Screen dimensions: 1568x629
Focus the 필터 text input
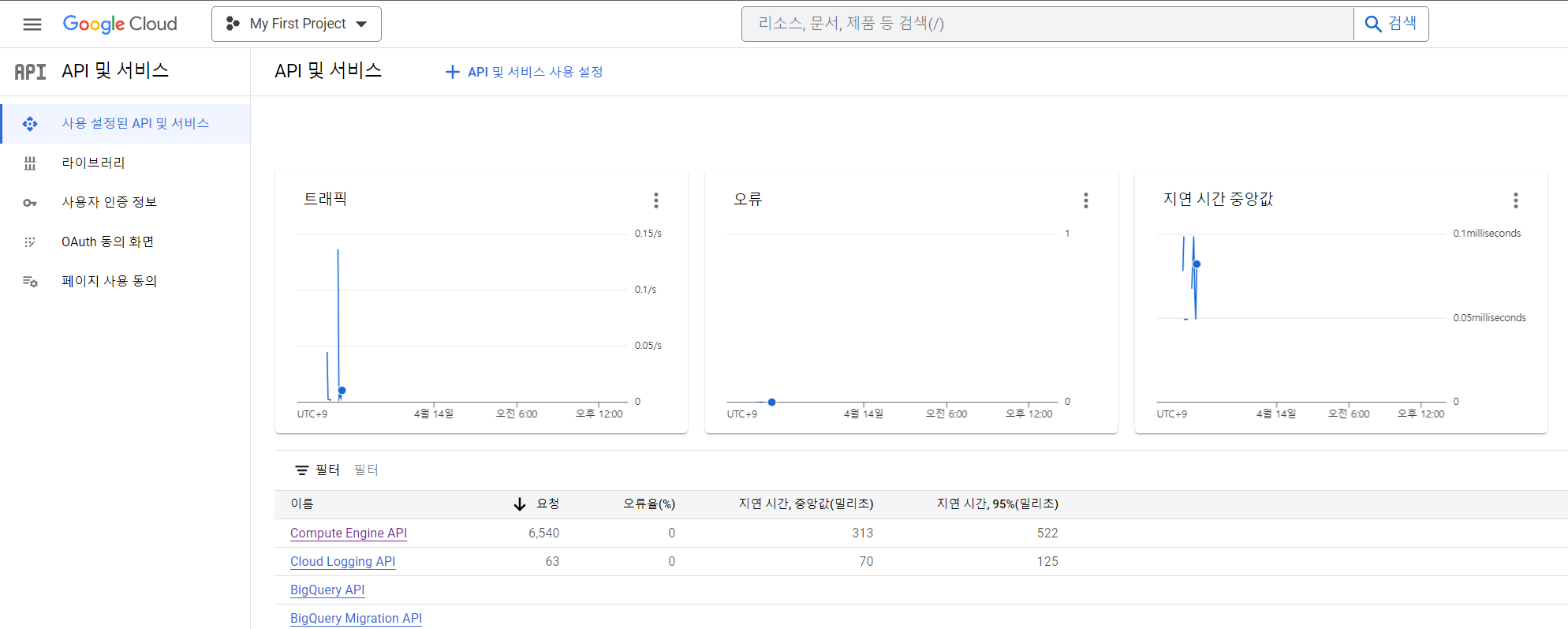click(366, 470)
